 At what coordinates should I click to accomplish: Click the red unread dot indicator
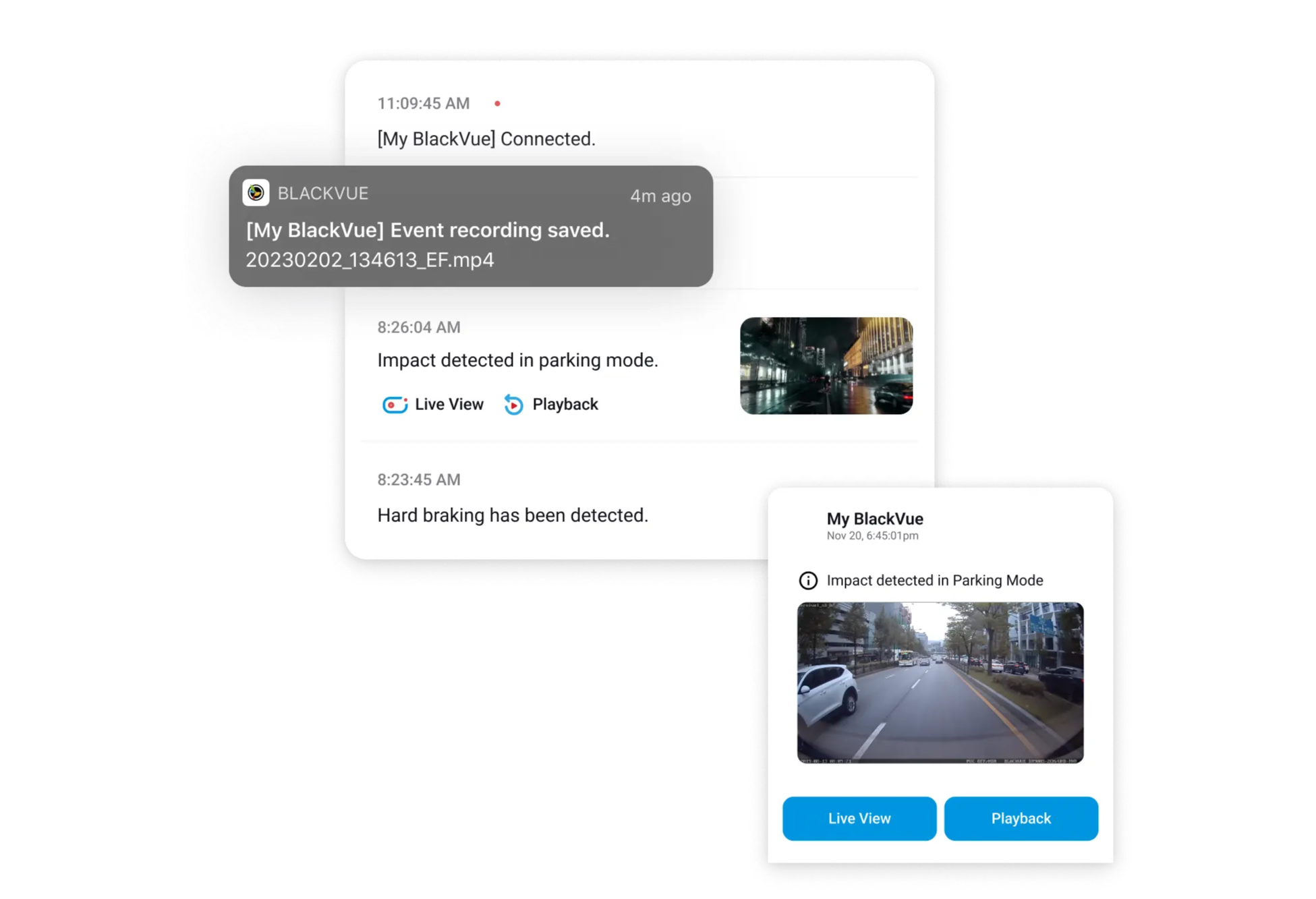497,103
